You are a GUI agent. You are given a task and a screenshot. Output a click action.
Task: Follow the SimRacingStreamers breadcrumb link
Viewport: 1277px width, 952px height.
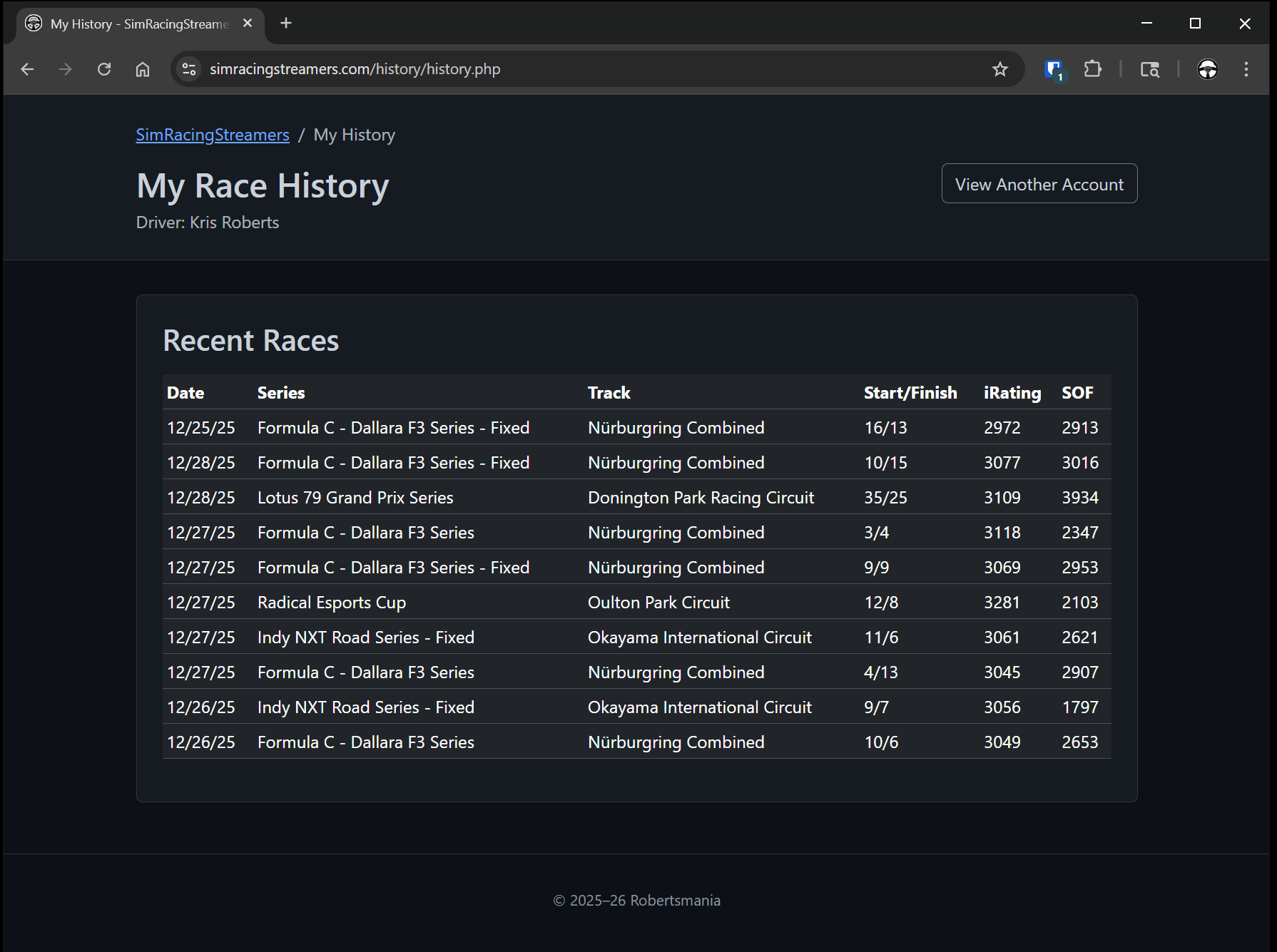coord(213,135)
